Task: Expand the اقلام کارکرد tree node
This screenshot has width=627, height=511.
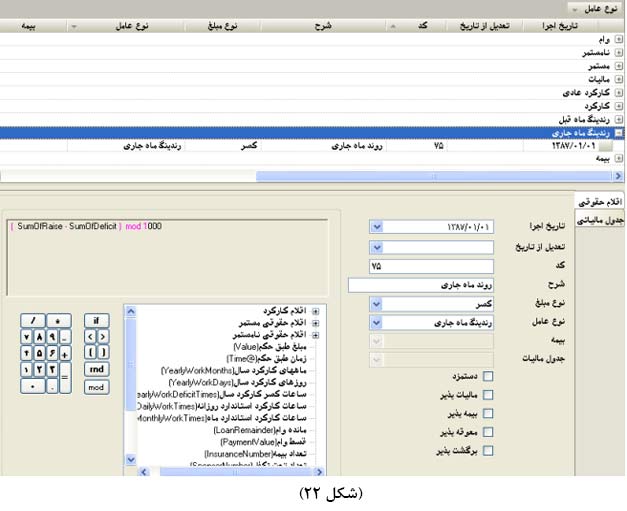Action: point(315,311)
